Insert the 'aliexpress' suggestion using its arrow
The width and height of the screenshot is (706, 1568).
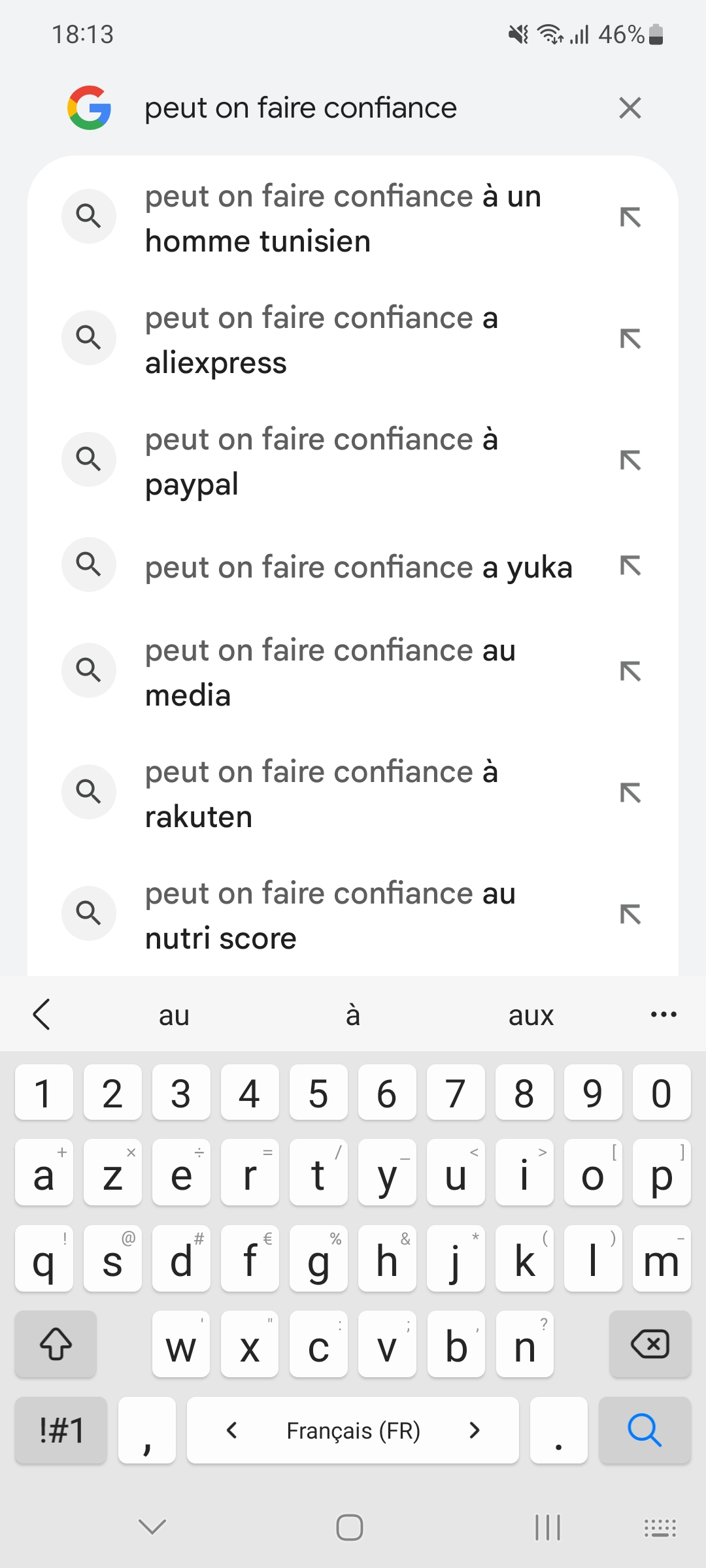630,338
